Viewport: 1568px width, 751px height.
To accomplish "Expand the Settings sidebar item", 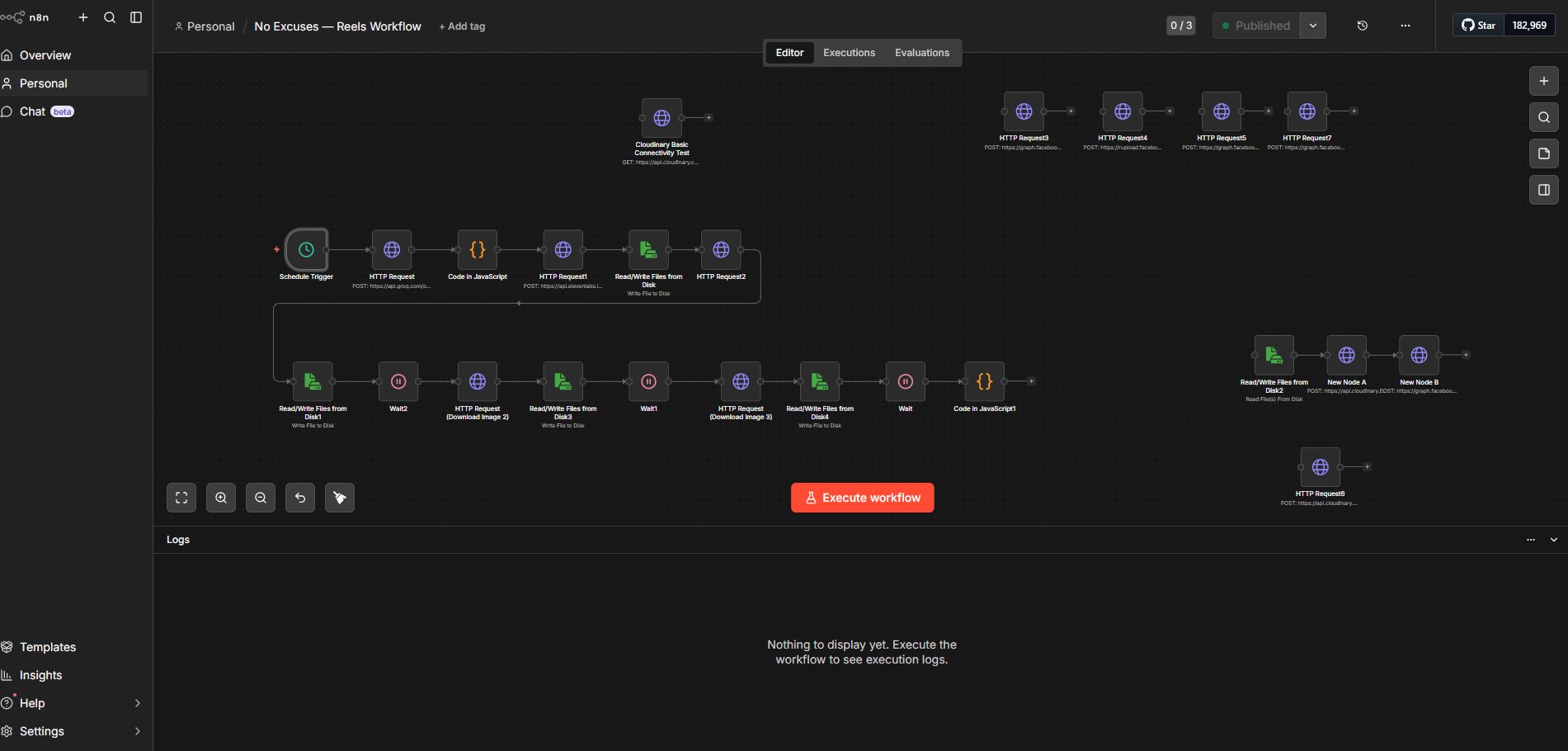I will pyautogui.click(x=137, y=731).
